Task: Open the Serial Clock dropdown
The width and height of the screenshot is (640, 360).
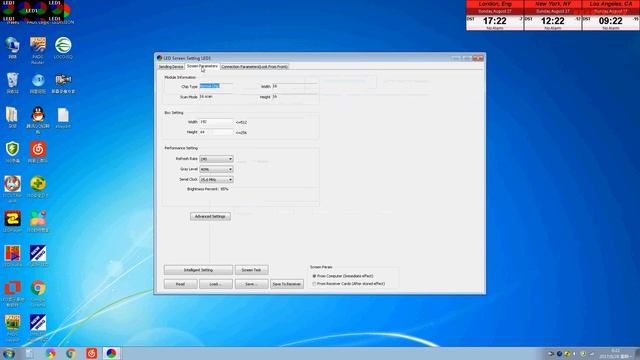Action: coord(216,180)
